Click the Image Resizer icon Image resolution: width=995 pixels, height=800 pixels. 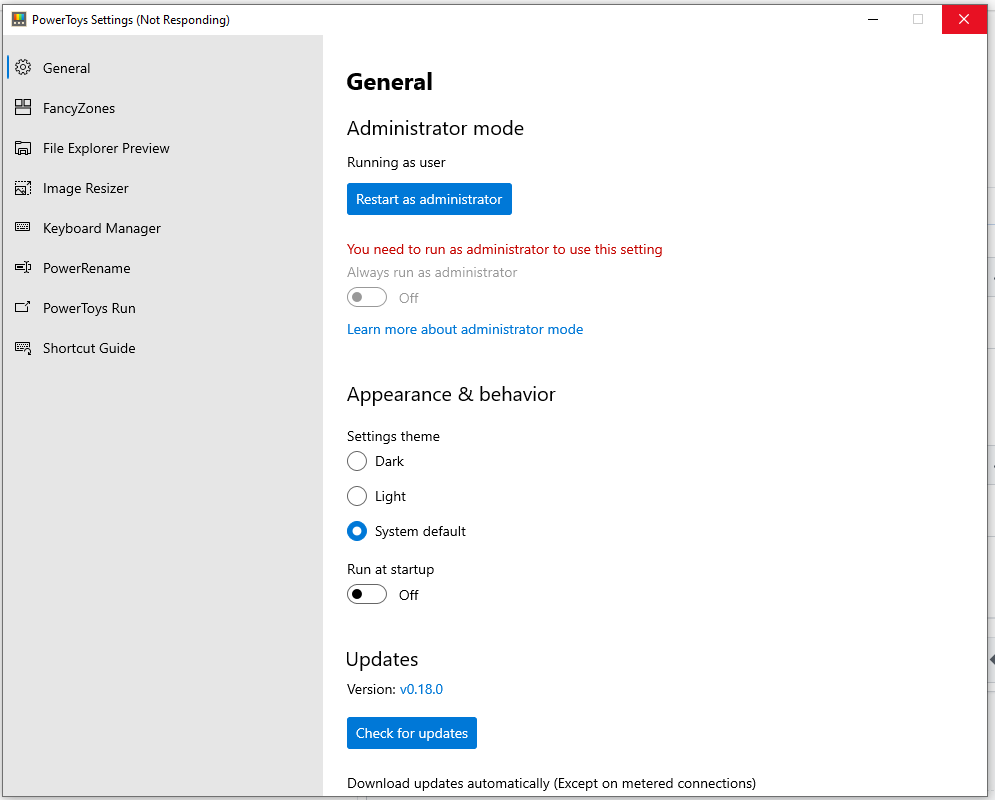23,188
